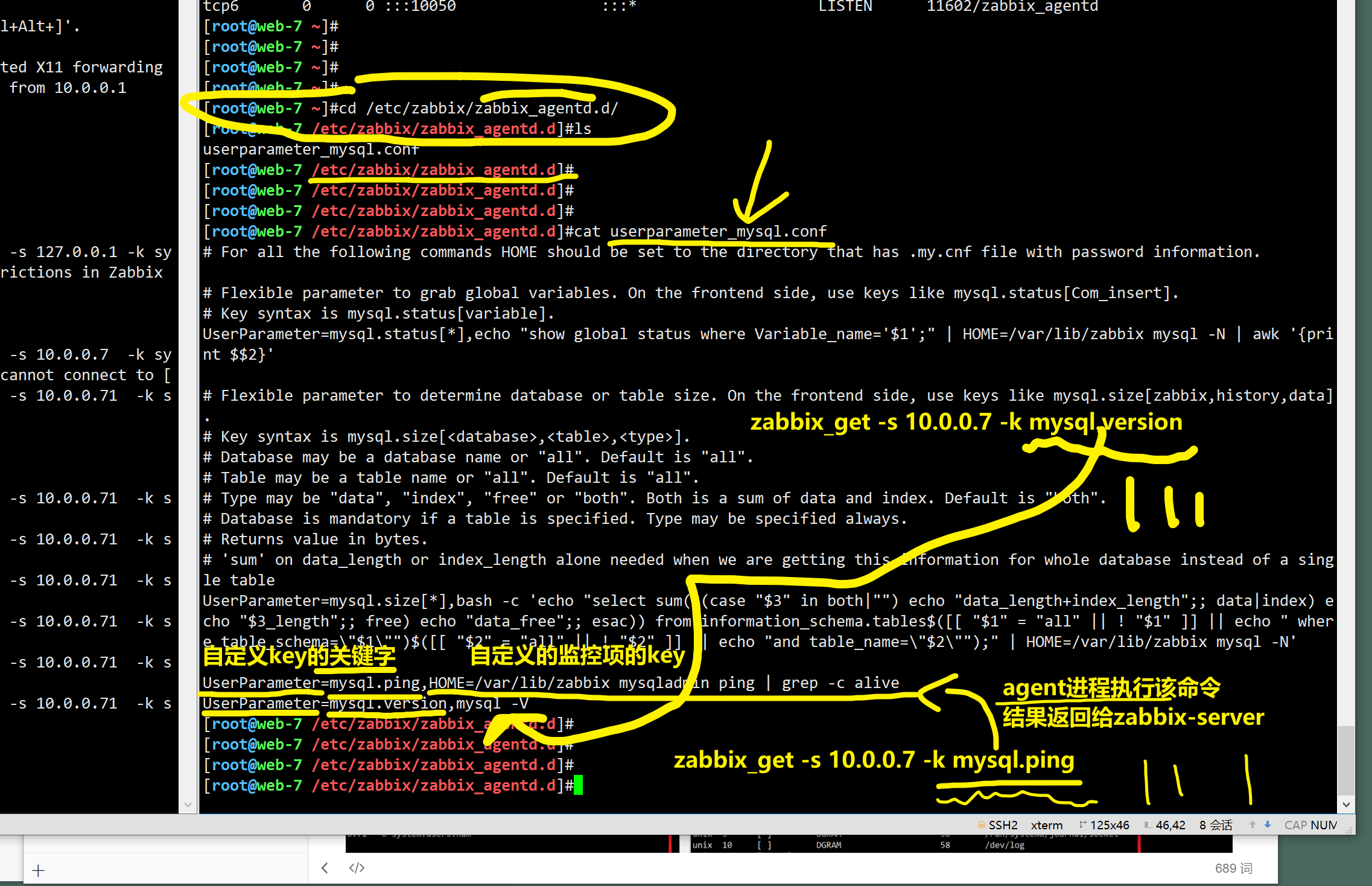The image size is (1372, 886).
Task: Click the LISTEN state in the netstat row
Action: 845,6
